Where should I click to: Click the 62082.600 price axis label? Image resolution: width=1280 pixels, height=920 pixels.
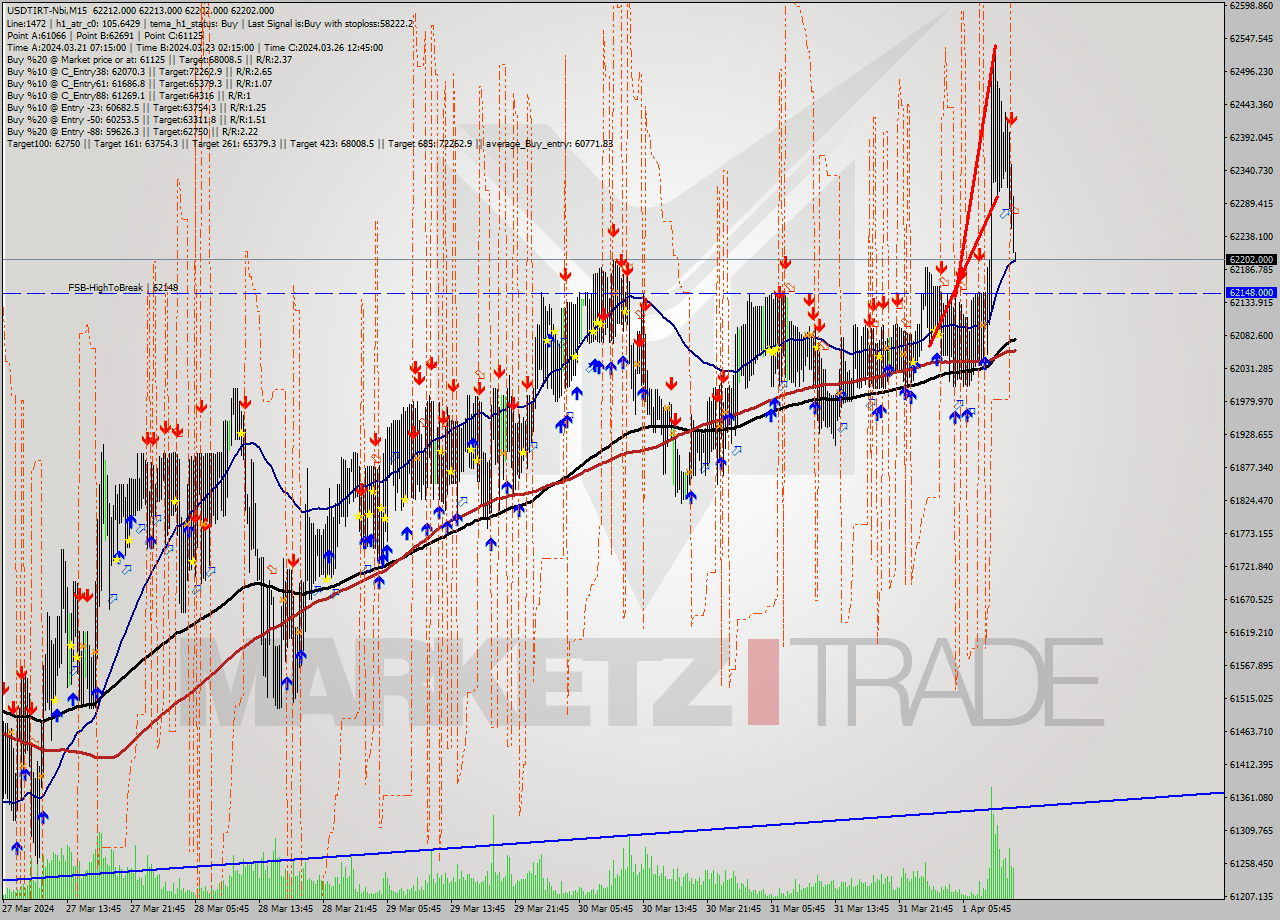[x=1250, y=336]
